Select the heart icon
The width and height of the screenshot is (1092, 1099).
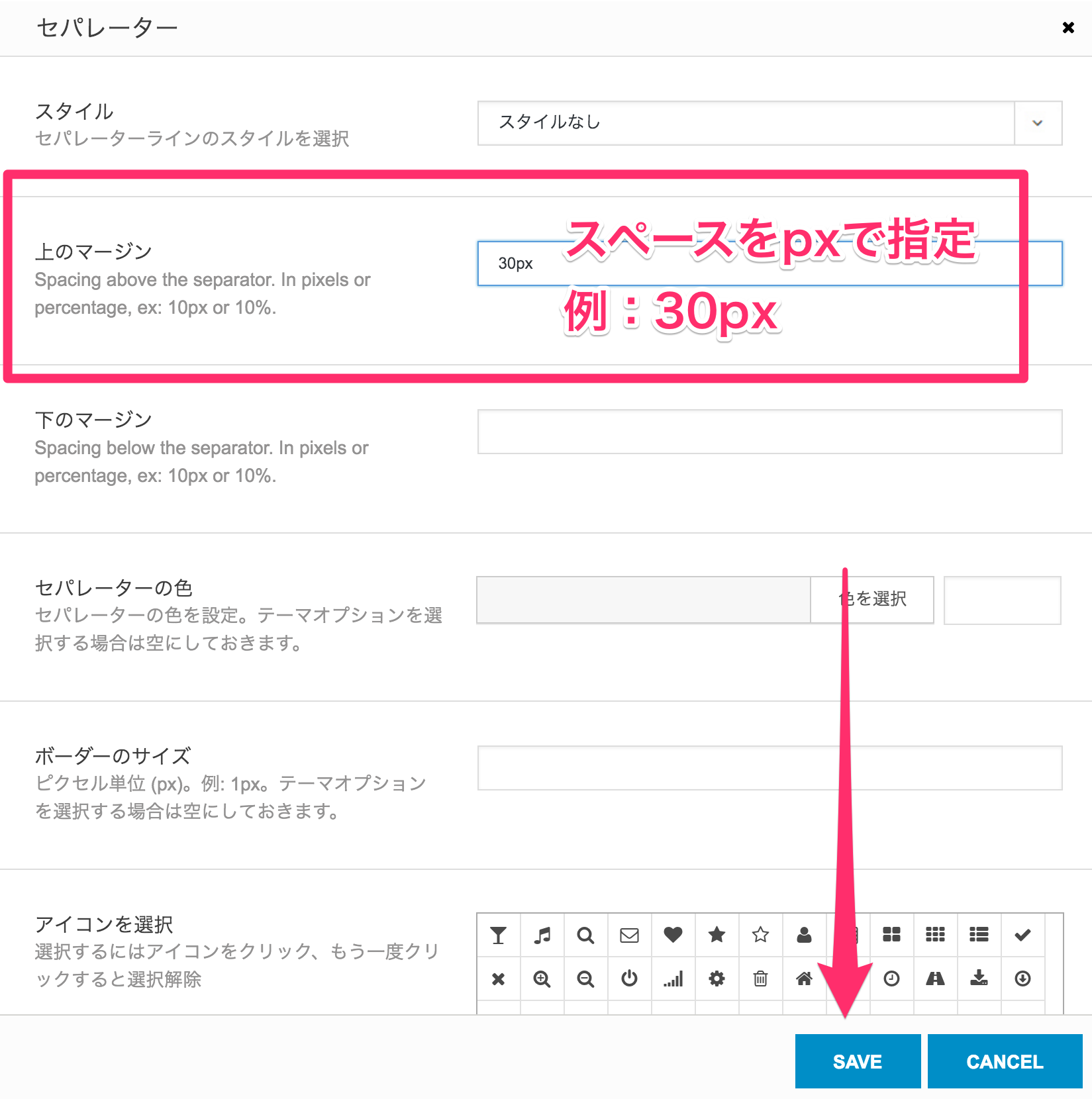click(673, 935)
